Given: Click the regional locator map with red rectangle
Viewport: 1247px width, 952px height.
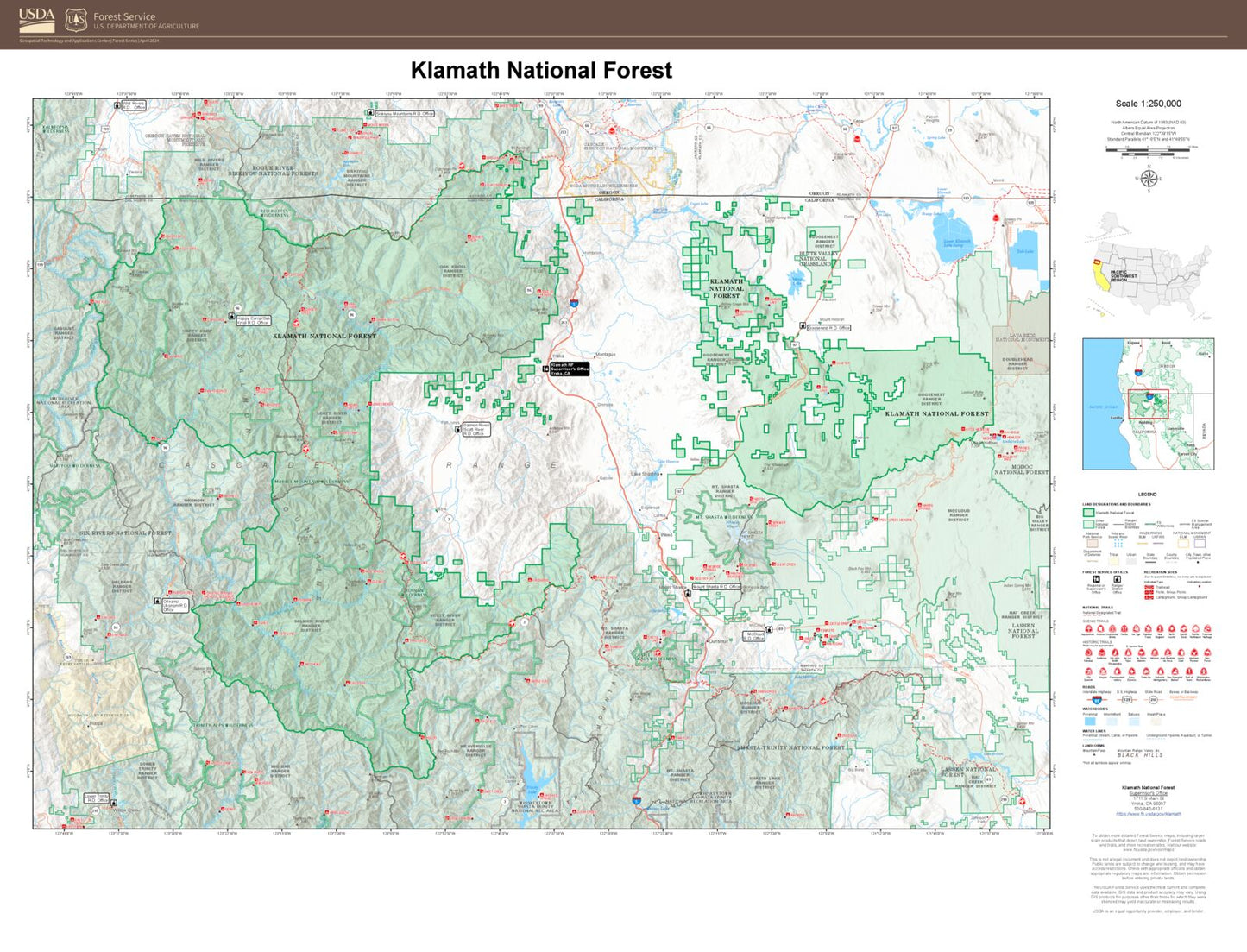Looking at the screenshot, I should point(1149,404).
